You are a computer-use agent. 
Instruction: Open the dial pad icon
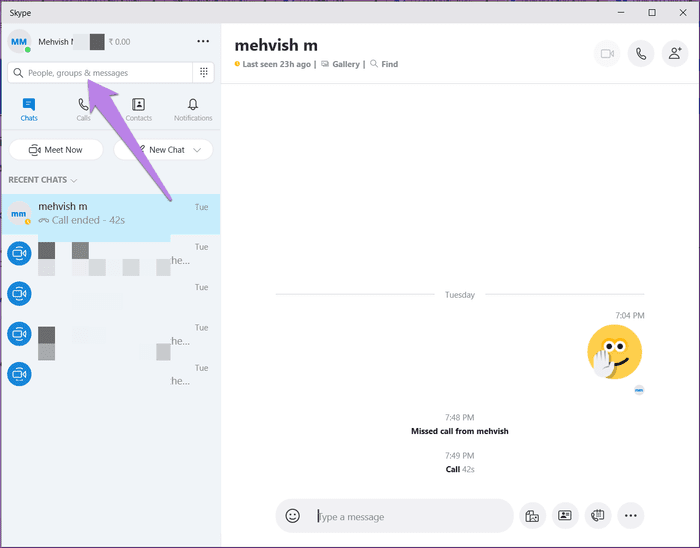click(204, 72)
